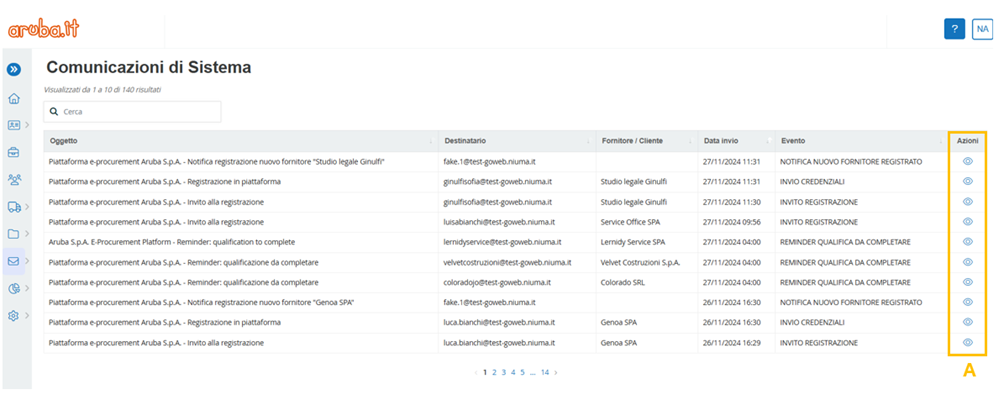The image size is (1004, 400).
Task: Go to the Home icon in sidebar
Action: click(13, 99)
